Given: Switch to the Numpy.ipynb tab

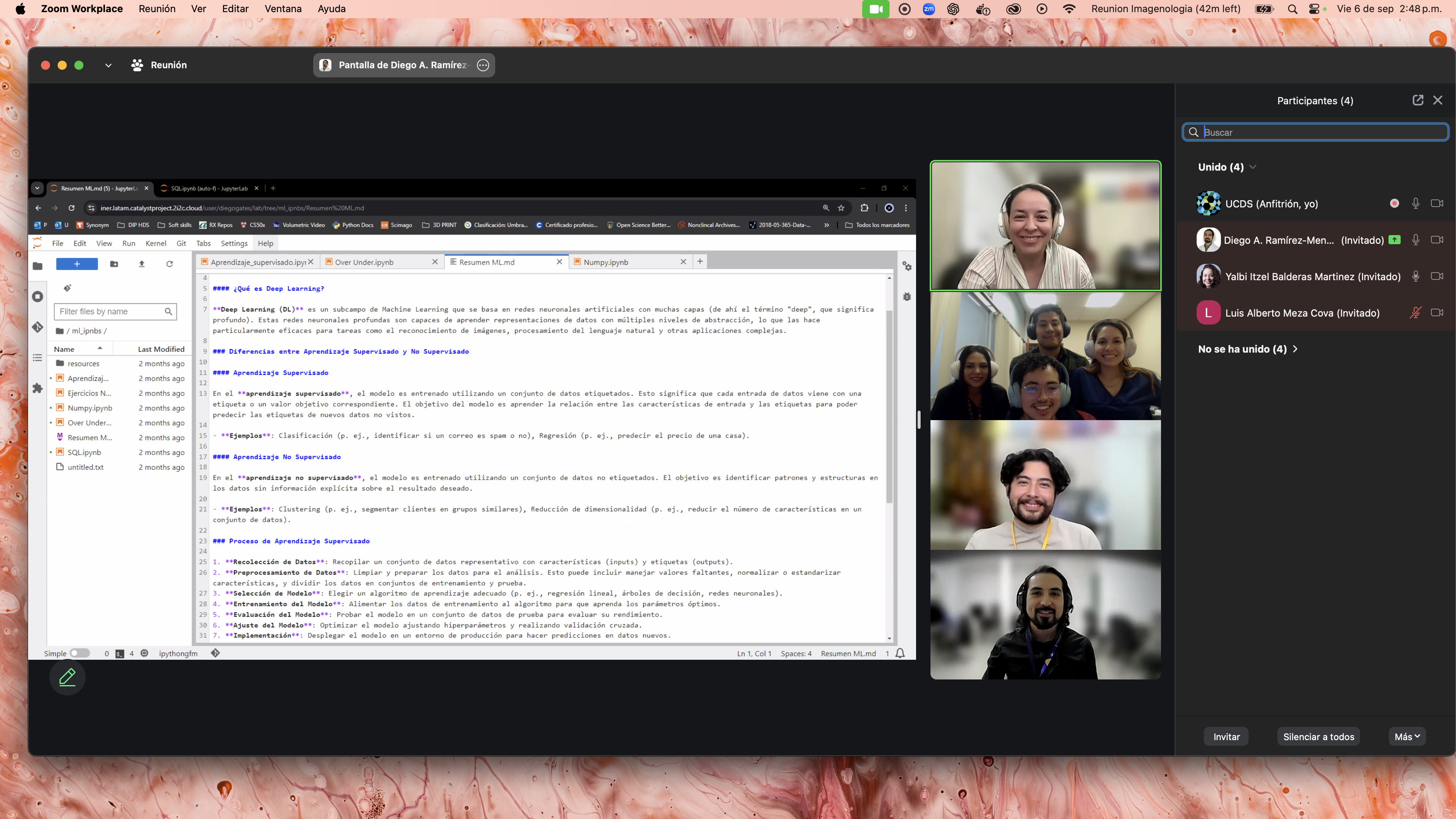Looking at the screenshot, I should [x=606, y=262].
